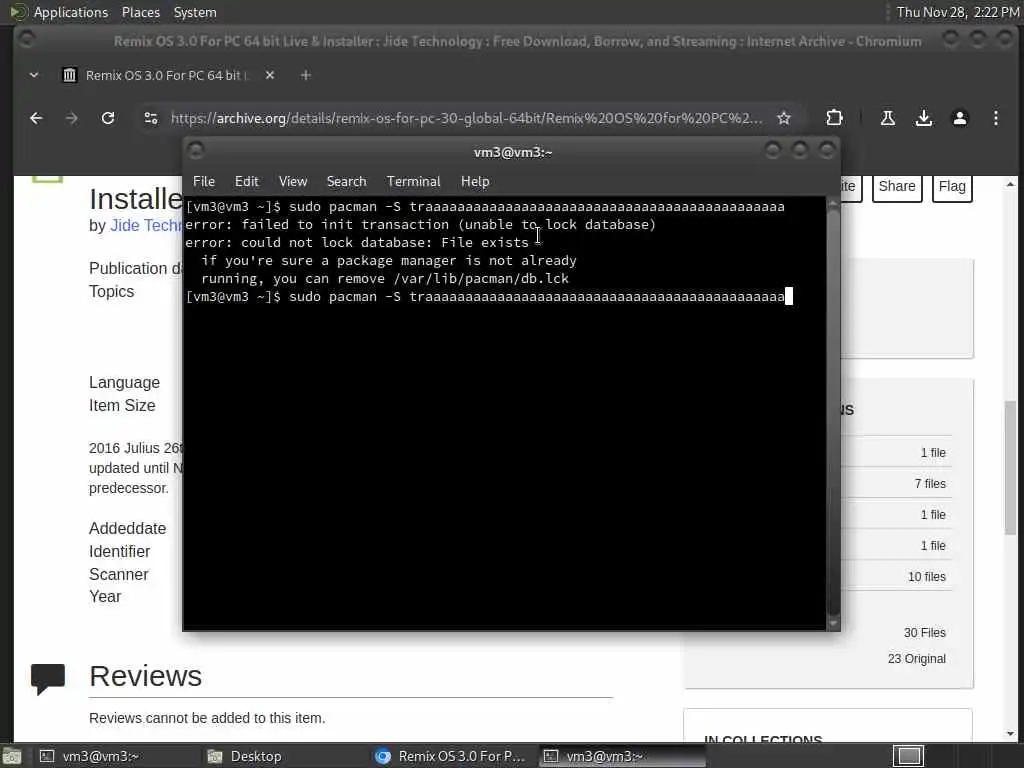The image size is (1024, 768).
Task: Click the Share button on archive page
Action: pos(897,187)
